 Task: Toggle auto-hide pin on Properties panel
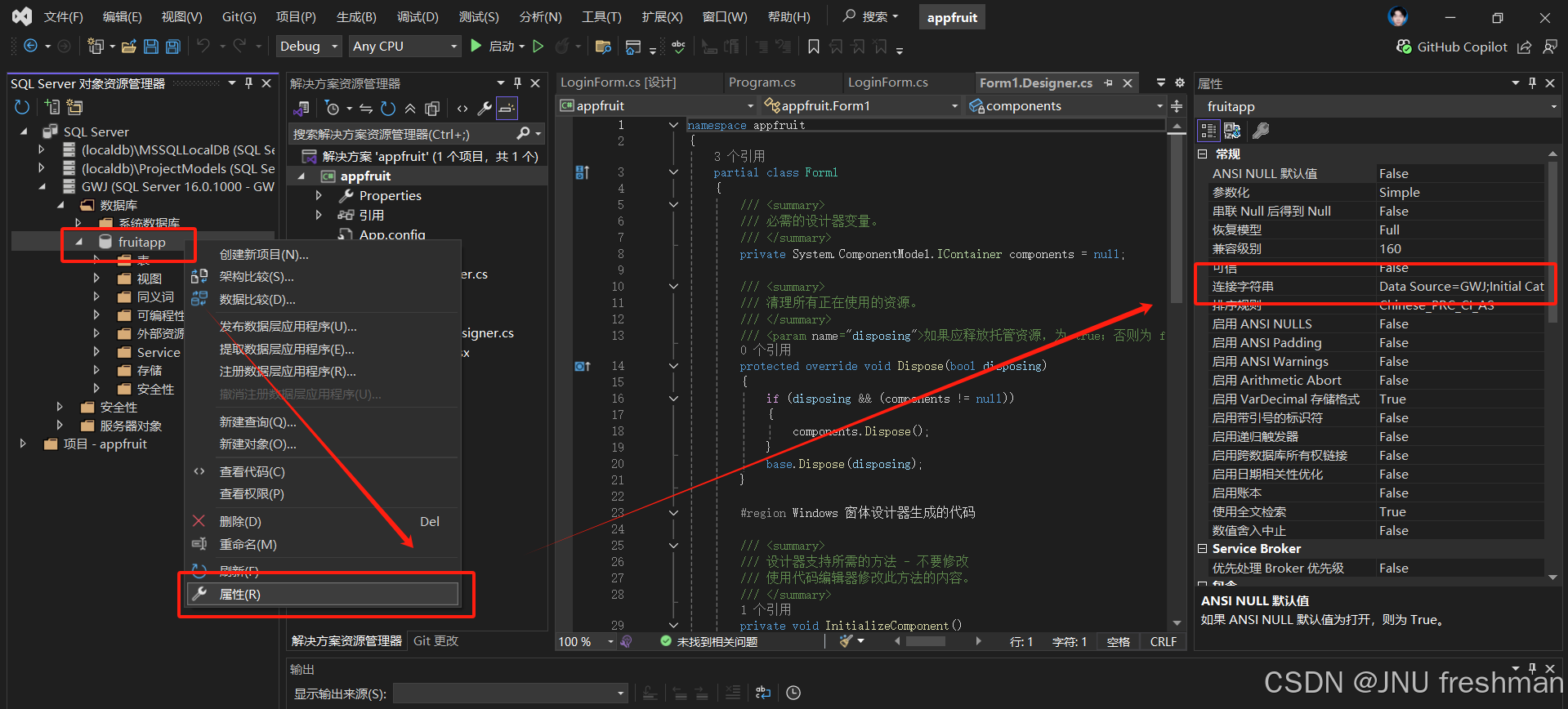[1532, 83]
